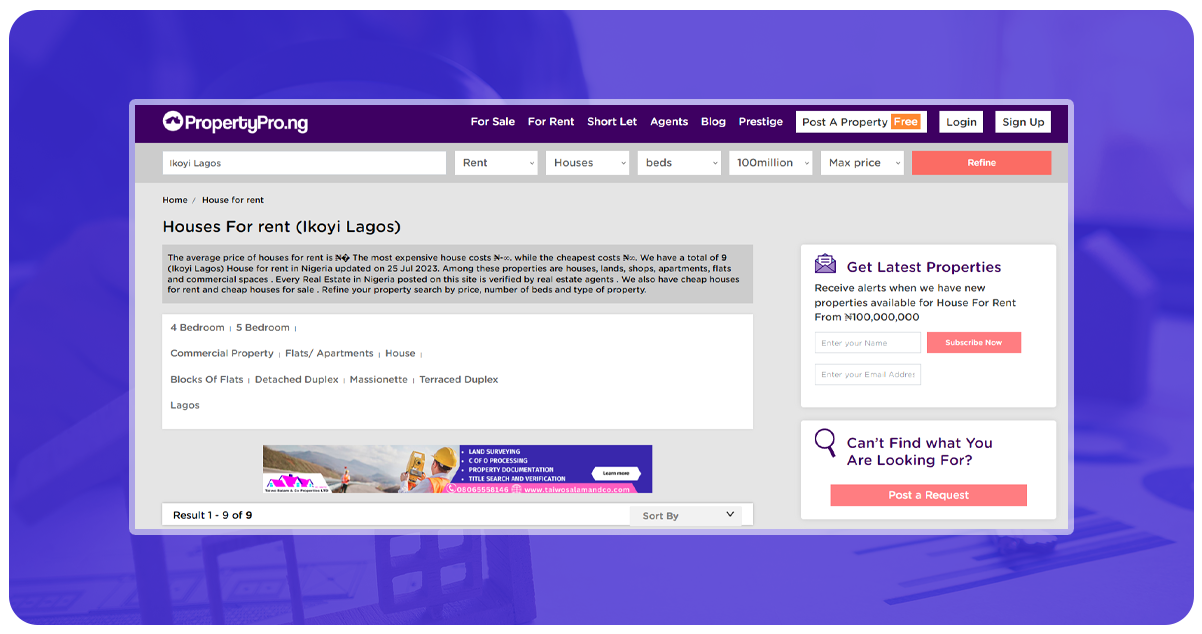The image size is (1202, 634).
Task: Go to Short Let listings
Action: click(x=612, y=122)
